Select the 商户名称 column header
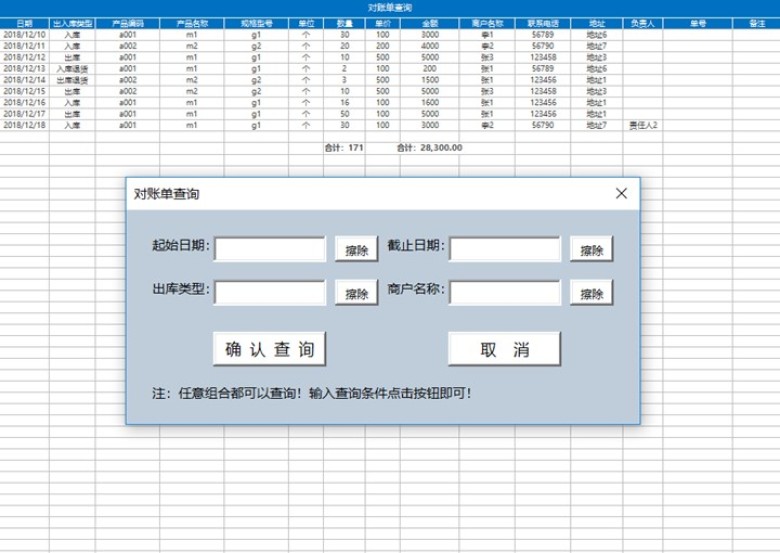This screenshot has width=780, height=553. 487,23
